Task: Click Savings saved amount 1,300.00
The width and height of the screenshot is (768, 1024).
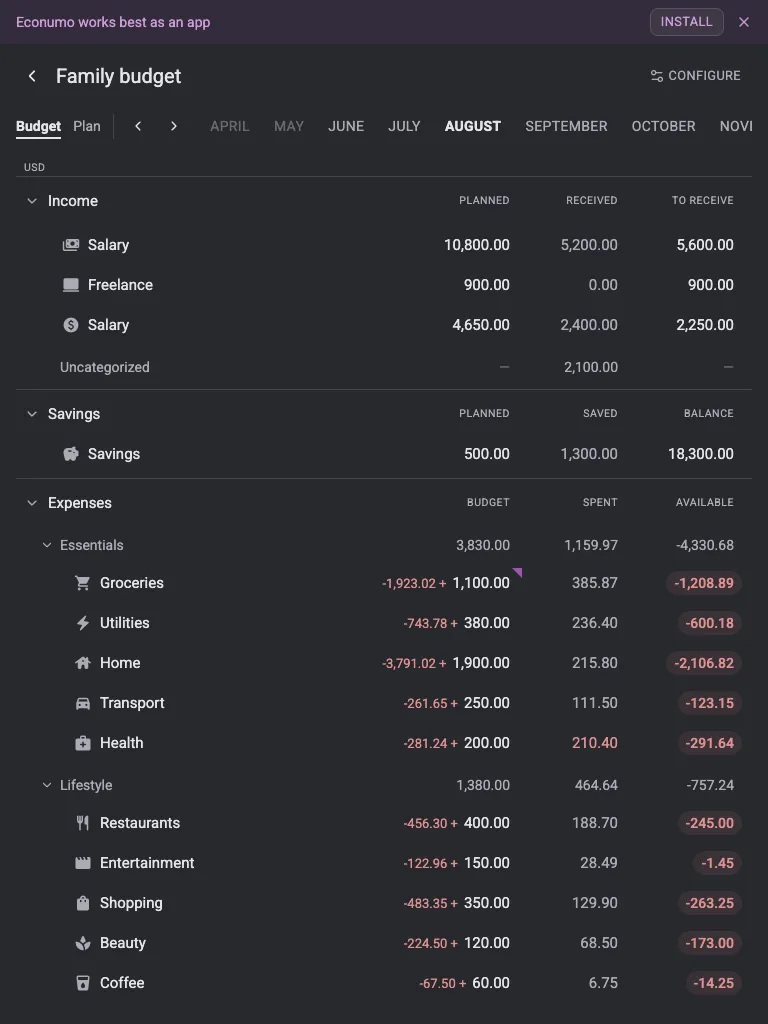Action: pos(589,454)
